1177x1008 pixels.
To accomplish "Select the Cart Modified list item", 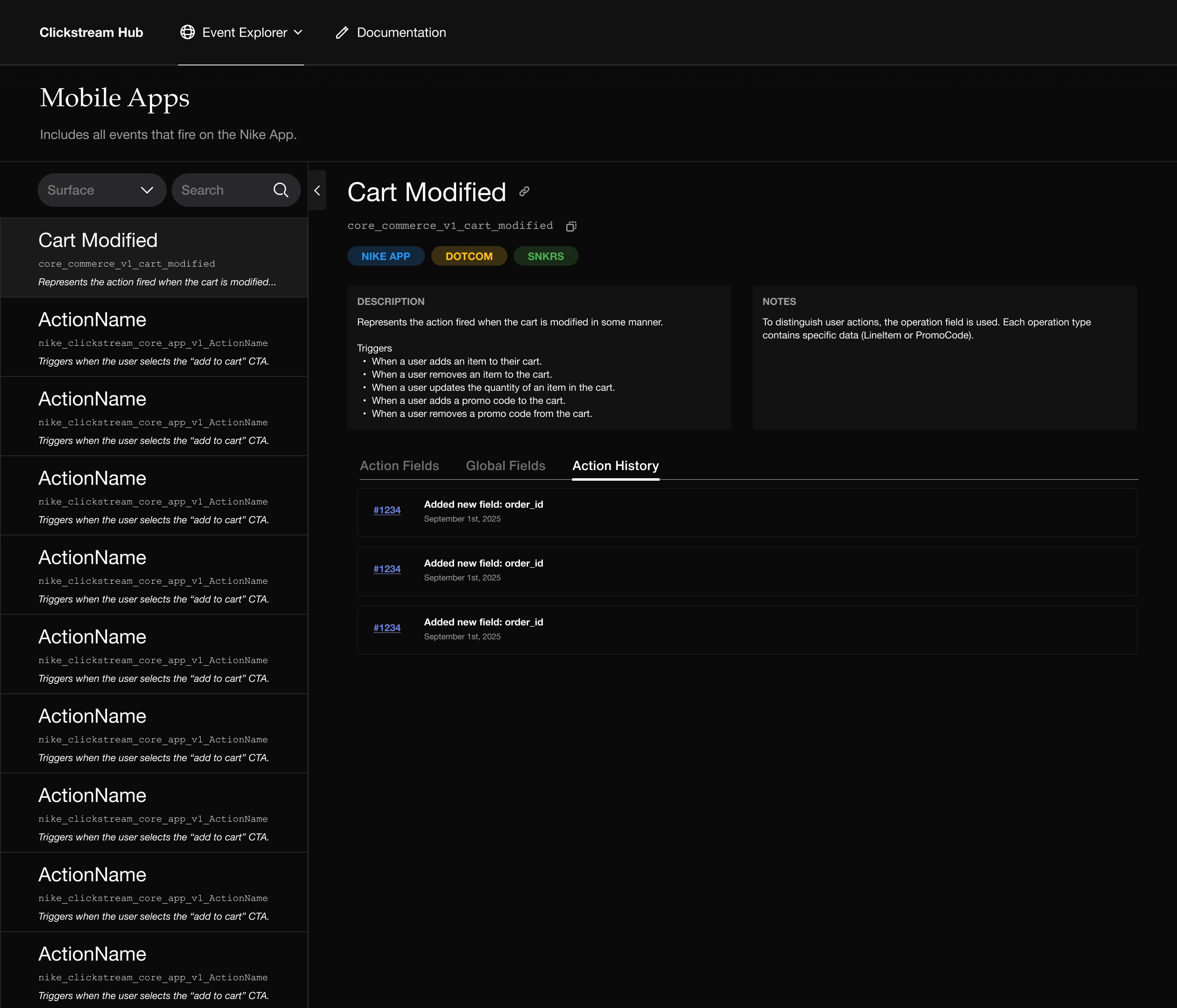I will click(154, 258).
